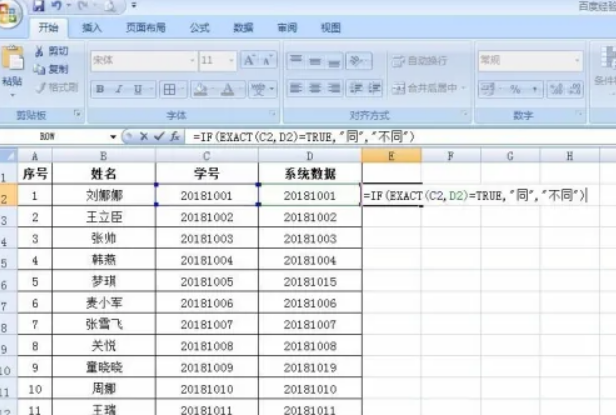The image size is (616, 415).
Task: Center text horizontally
Action: coord(315,88)
